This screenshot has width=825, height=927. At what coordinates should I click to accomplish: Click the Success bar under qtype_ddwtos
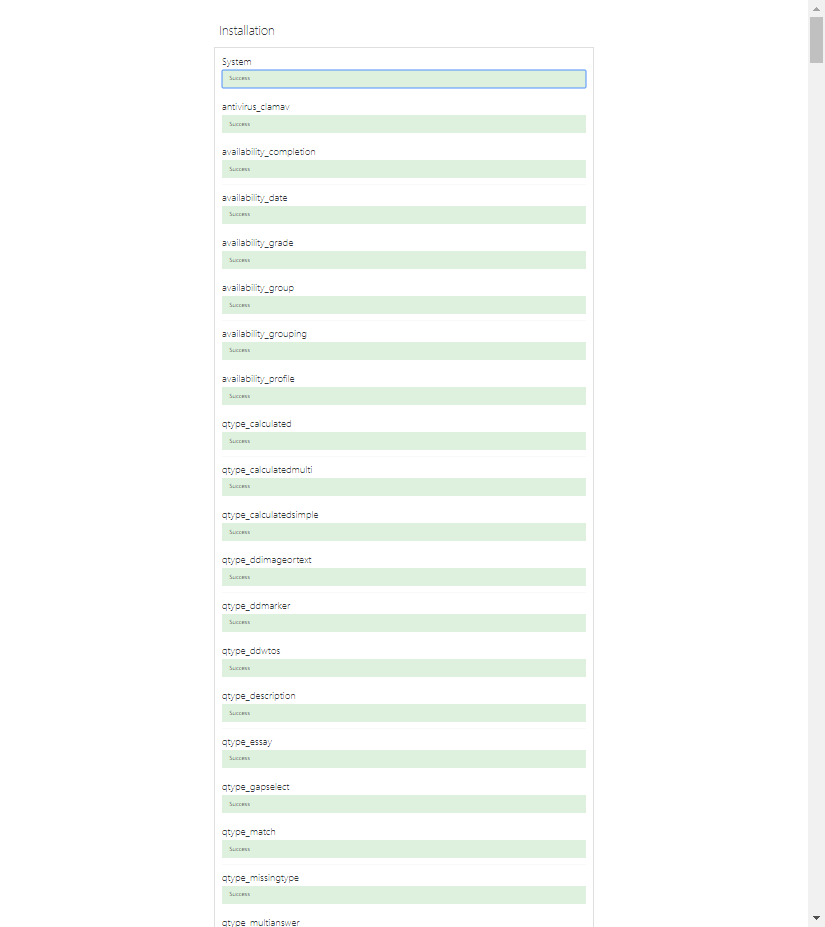404,668
